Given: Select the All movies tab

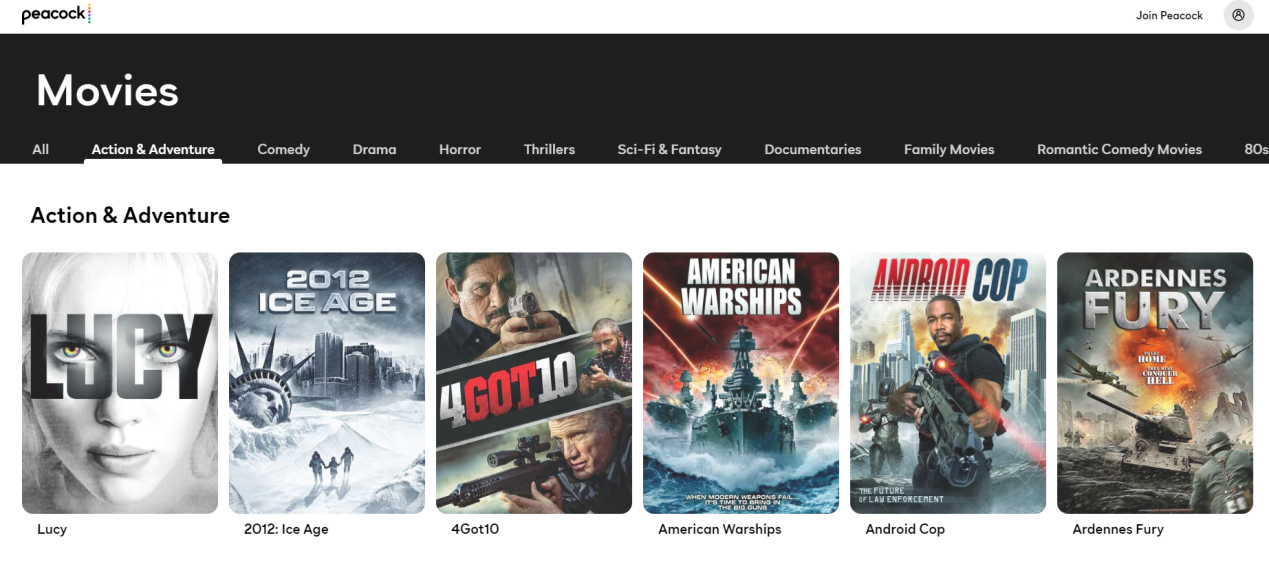Looking at the screenshot, I should pyautogui.click(x=40, y=149).
